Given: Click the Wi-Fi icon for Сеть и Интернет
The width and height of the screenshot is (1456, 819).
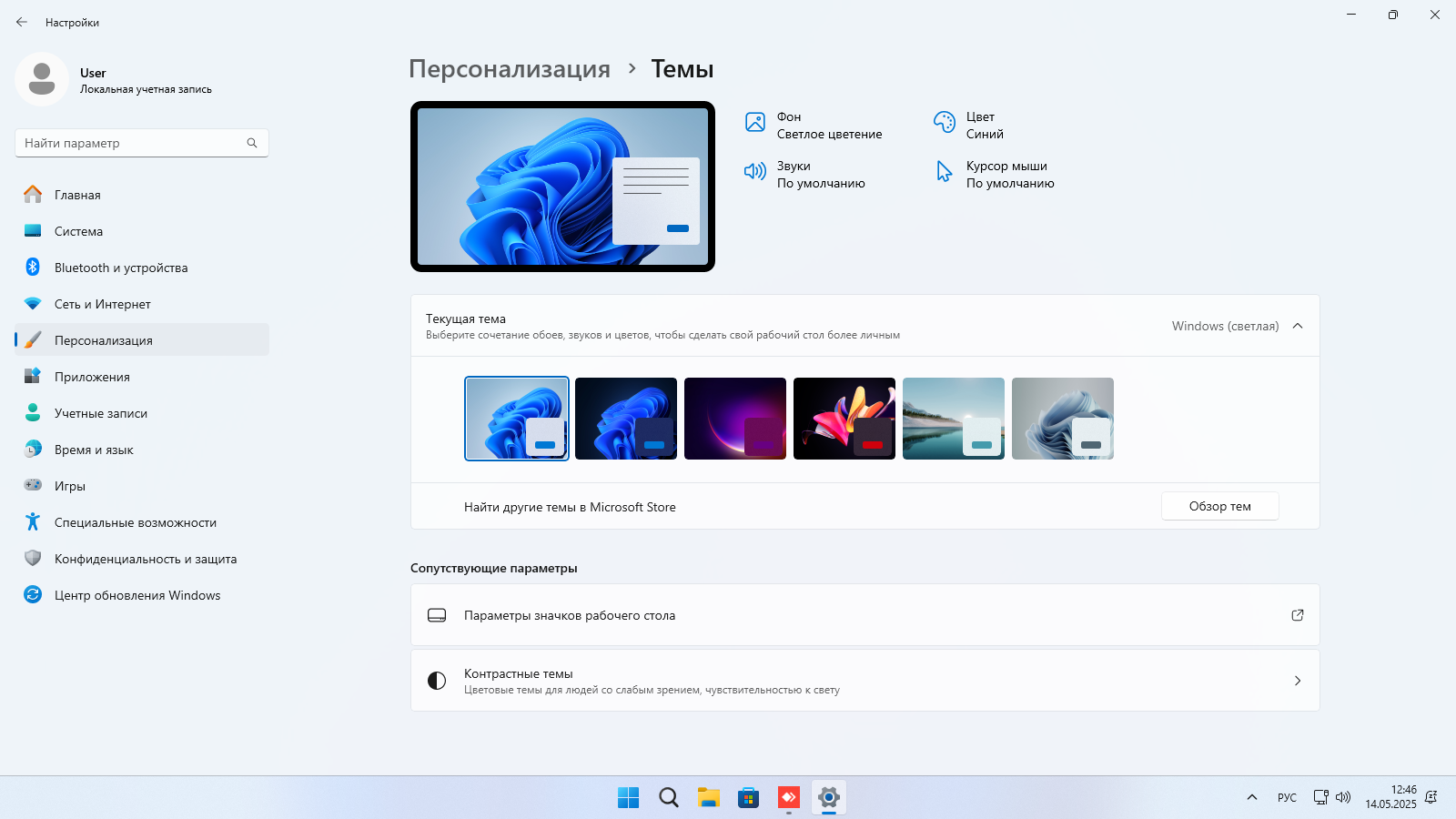Looking at the screenshot, I should tap(33, 304).
